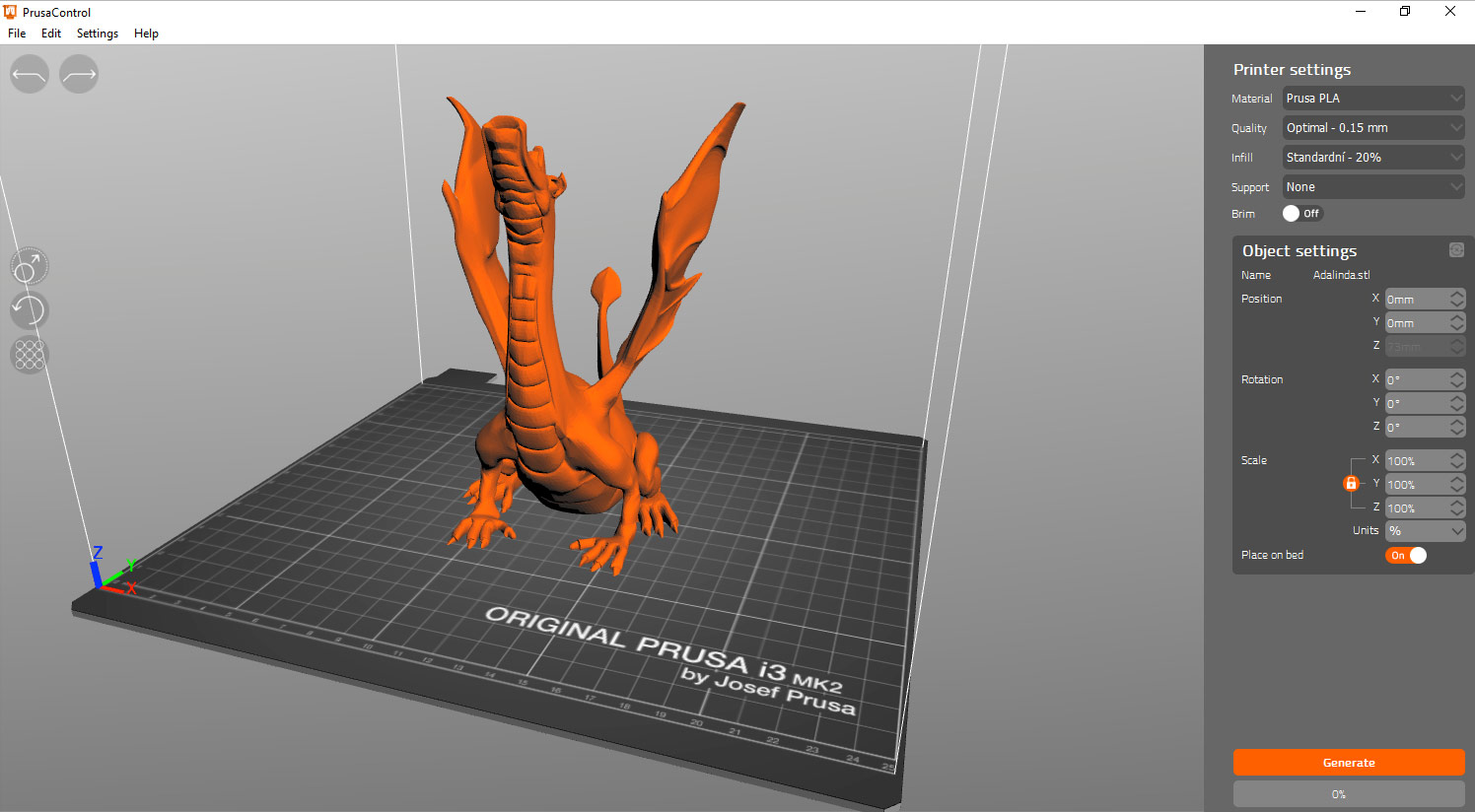1475x812 pixels.
Task: Open the Material dropdown showing Prusa PLA
Action: click(1373, 98)
